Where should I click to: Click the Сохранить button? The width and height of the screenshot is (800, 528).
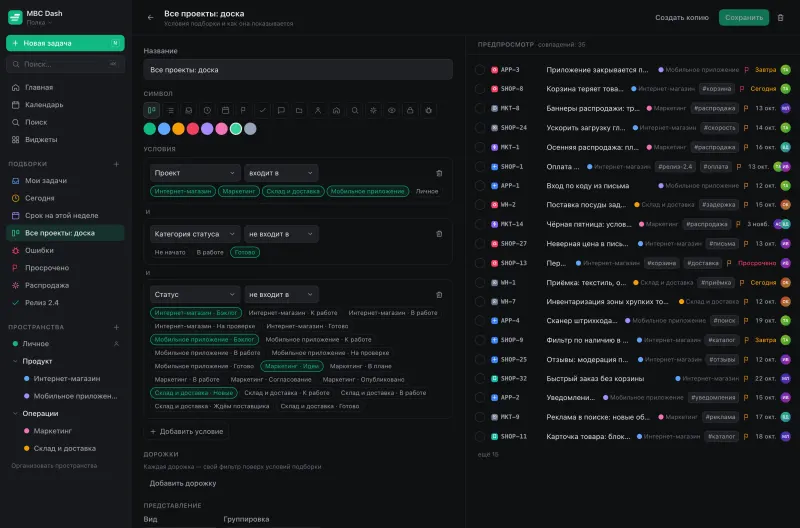pos(744,17)
